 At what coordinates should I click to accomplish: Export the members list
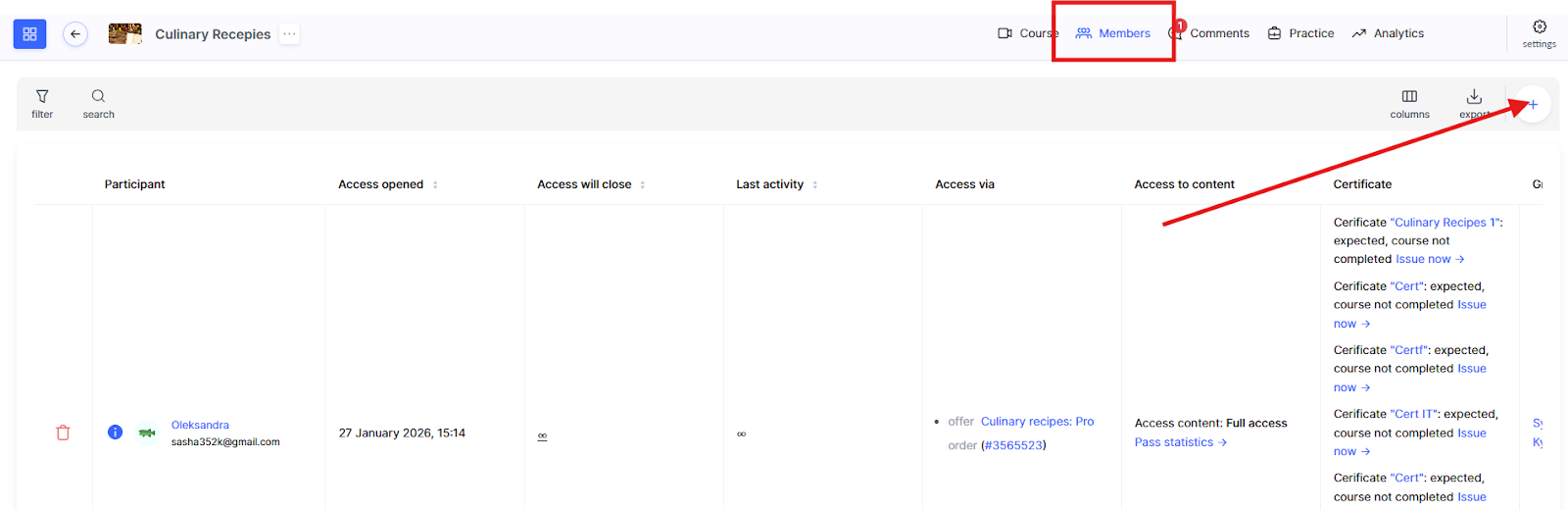pos(1473,103)
